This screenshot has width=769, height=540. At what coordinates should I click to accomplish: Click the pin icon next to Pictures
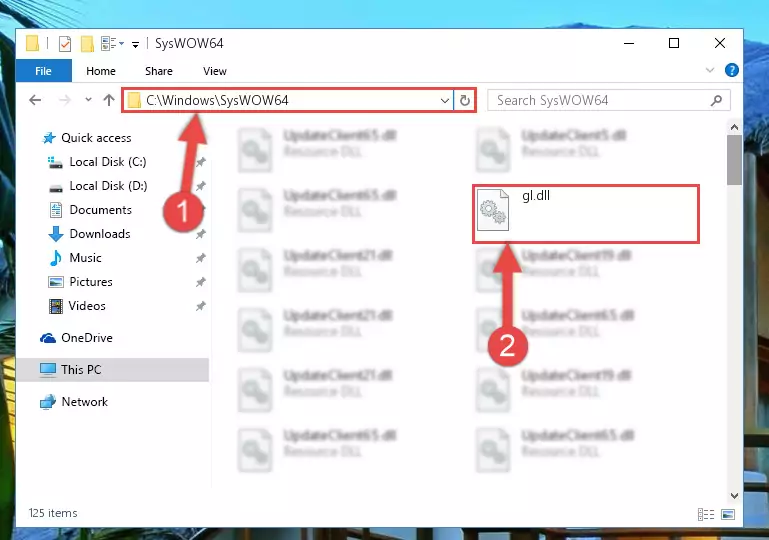point(201,282)
